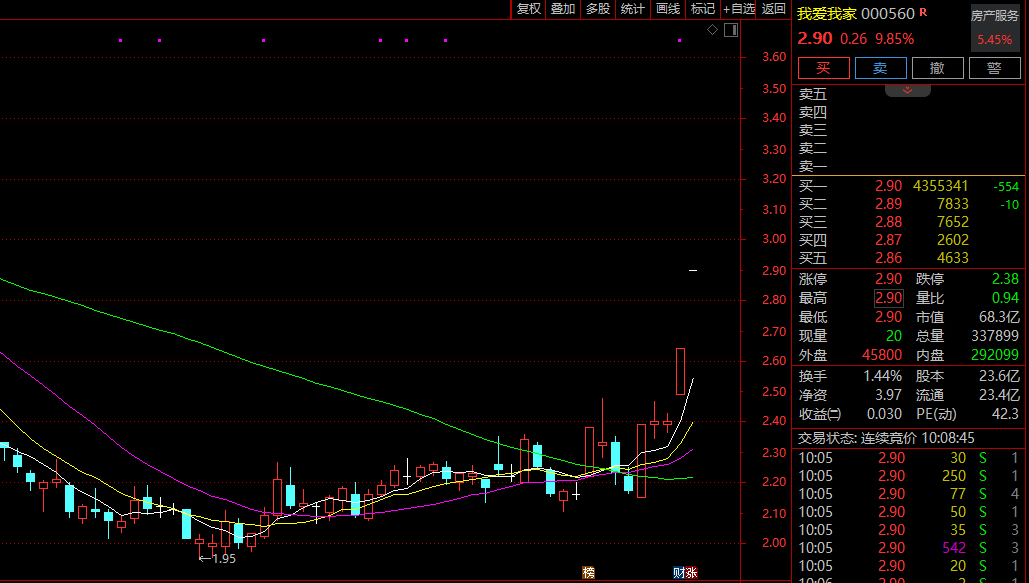This screenshot has width=1029, height=583.
Task: Click 市值 value 68.3亿
Action: (999, 317)
